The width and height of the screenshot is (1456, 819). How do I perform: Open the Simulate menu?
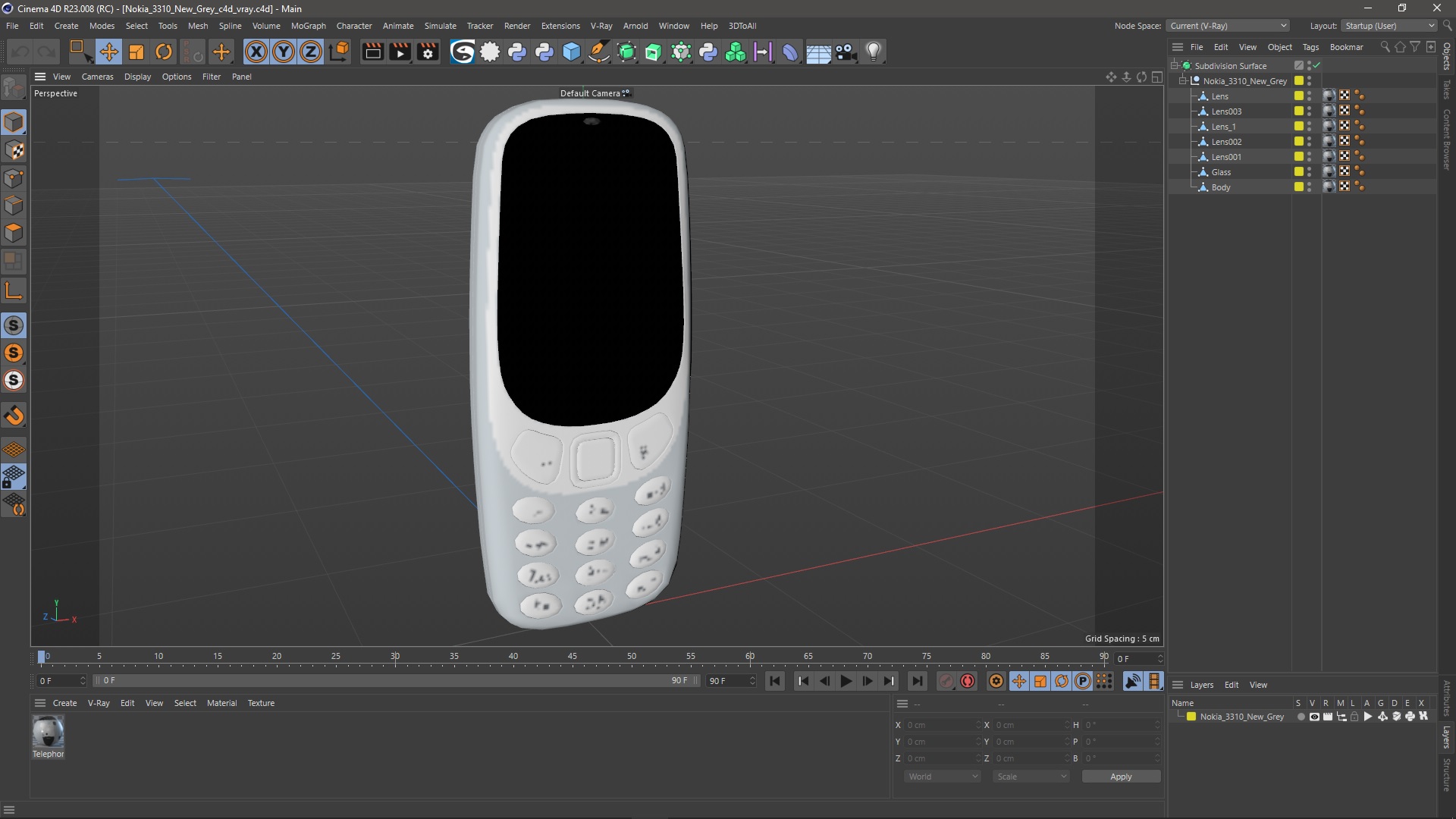pos(440,26)
